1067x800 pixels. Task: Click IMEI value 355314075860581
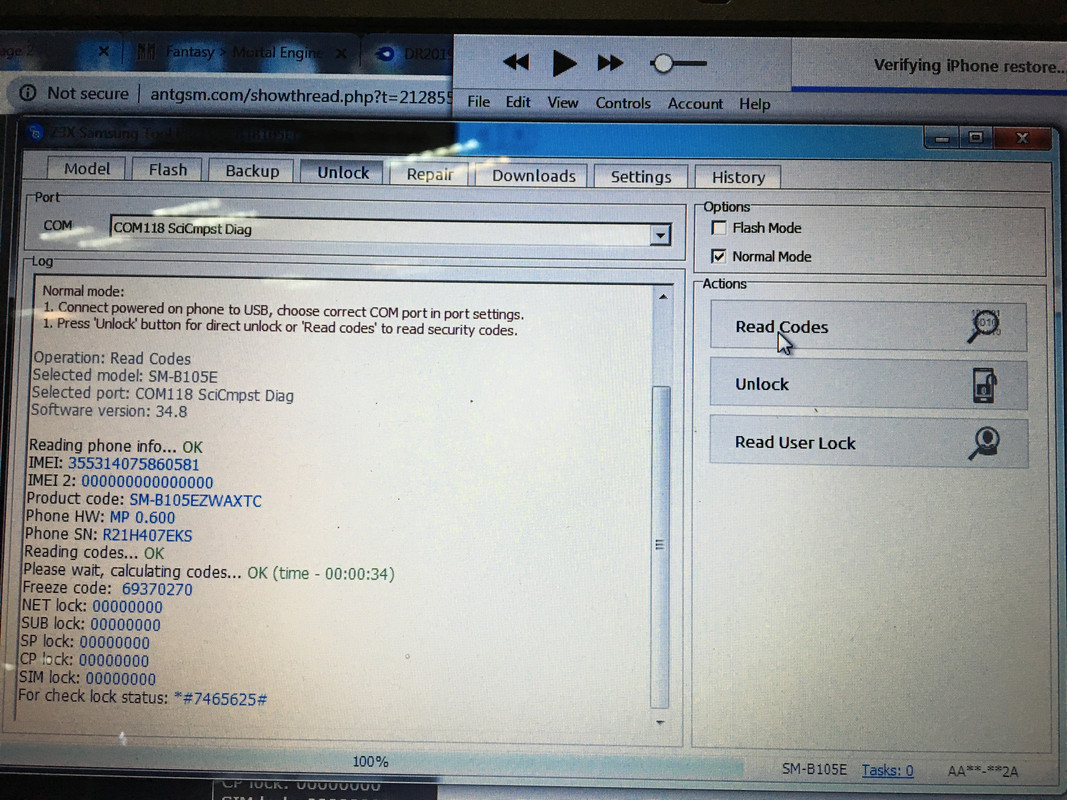click(x=133, y=464)
